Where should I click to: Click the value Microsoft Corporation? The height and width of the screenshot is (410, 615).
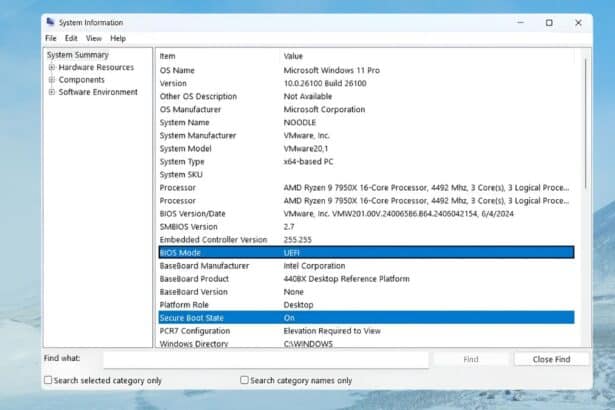(324, 109)
